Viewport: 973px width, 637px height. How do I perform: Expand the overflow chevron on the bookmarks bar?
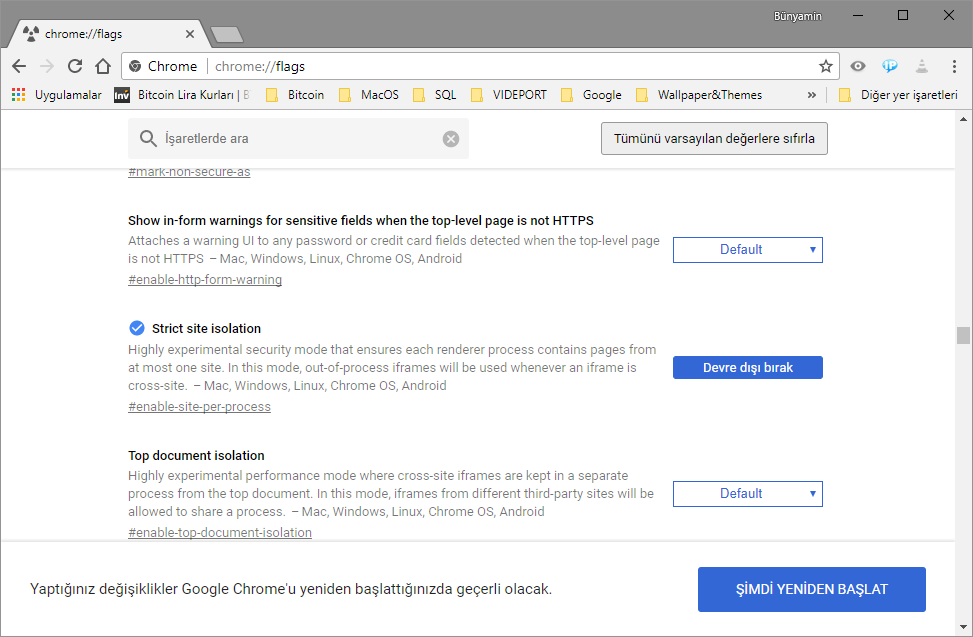click(x=811, y=94)
